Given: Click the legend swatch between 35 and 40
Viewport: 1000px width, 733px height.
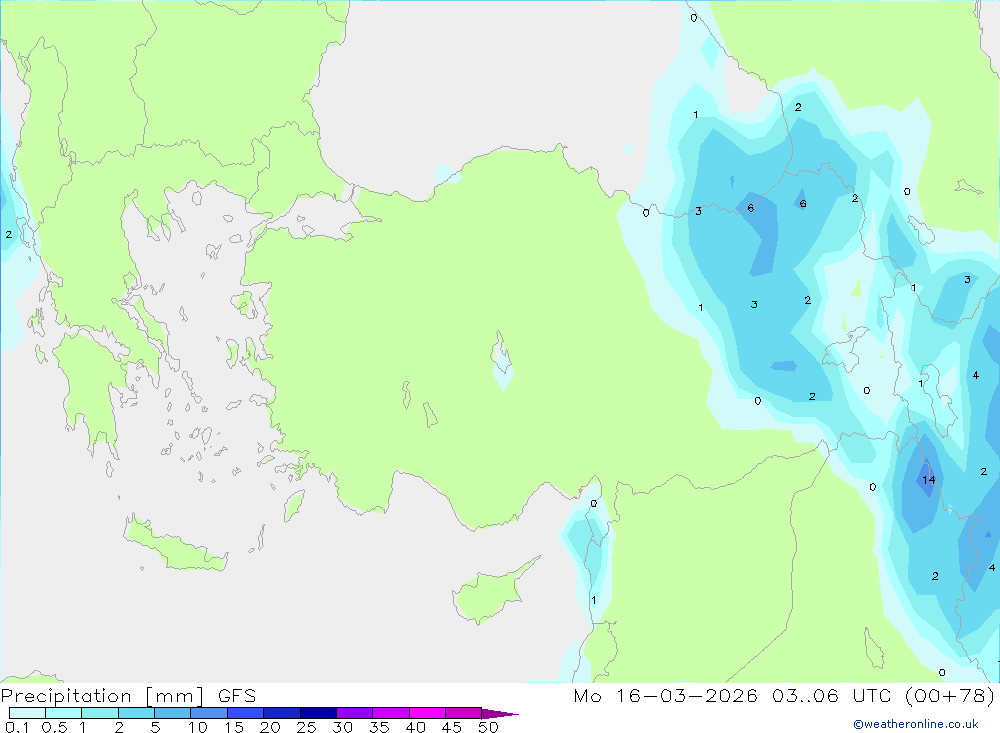Looking at the screenshot, I should click(391, 713).
